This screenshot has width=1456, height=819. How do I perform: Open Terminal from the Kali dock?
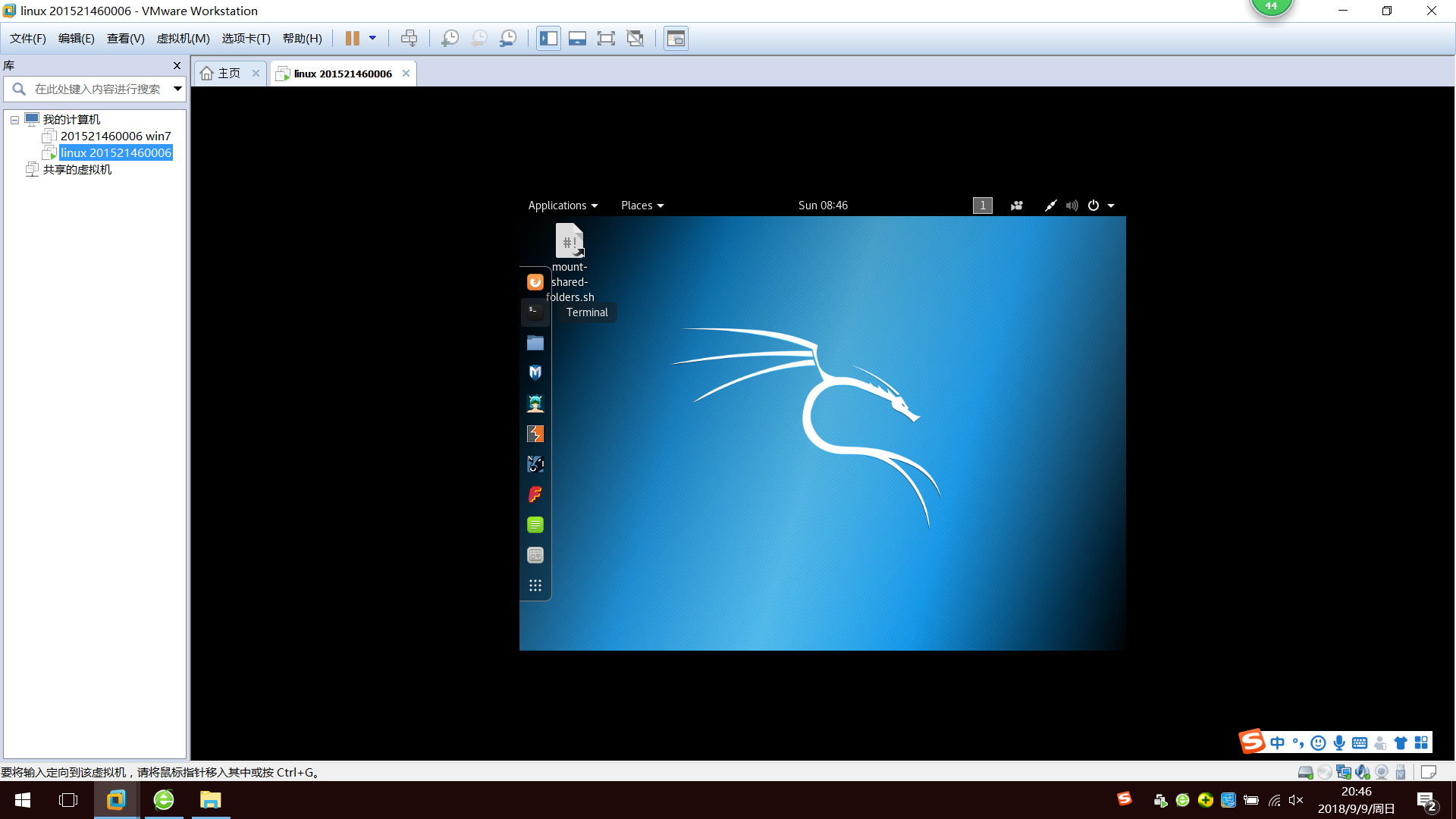(535, 312)
